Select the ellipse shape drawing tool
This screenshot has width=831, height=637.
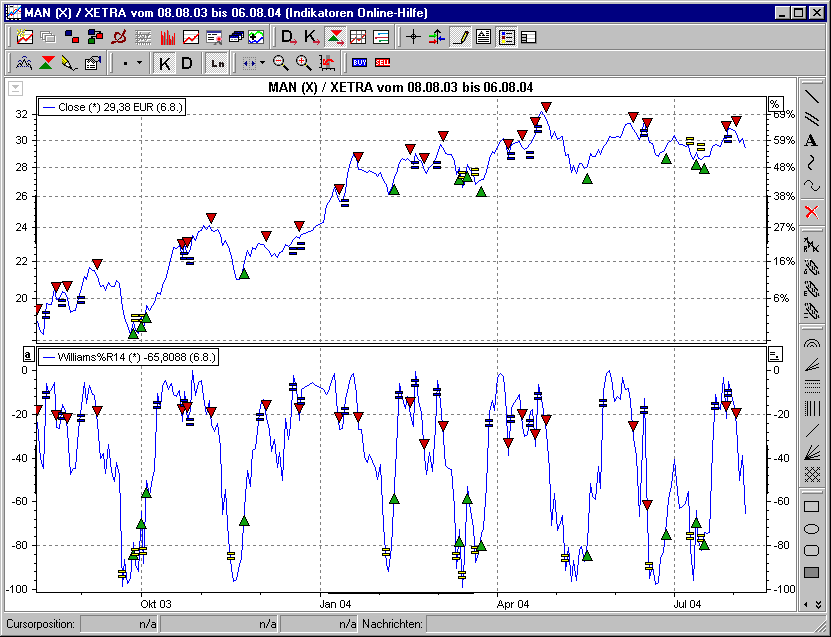click(x=811, y=529)
